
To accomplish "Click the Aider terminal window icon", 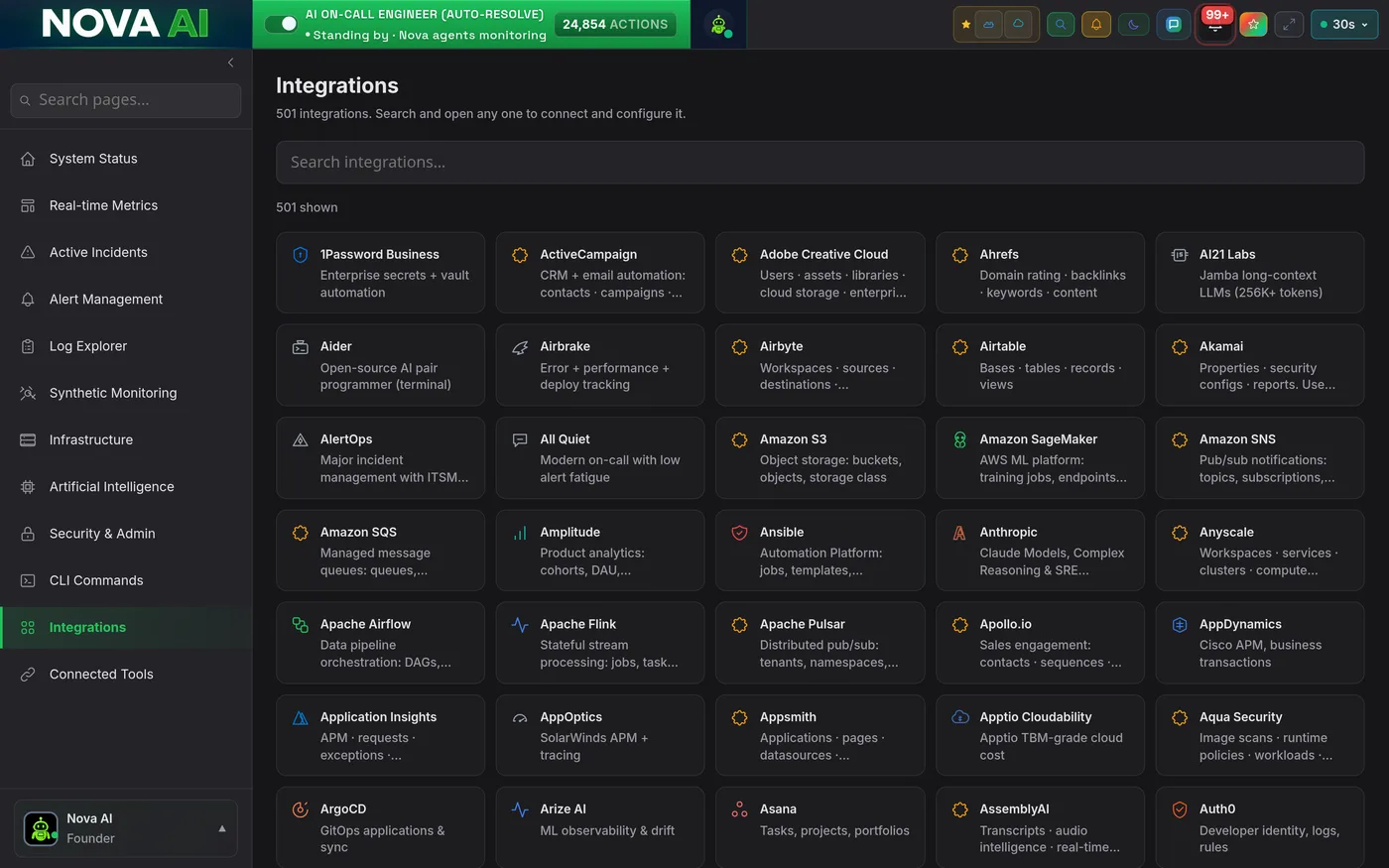I will click(301, 347).
